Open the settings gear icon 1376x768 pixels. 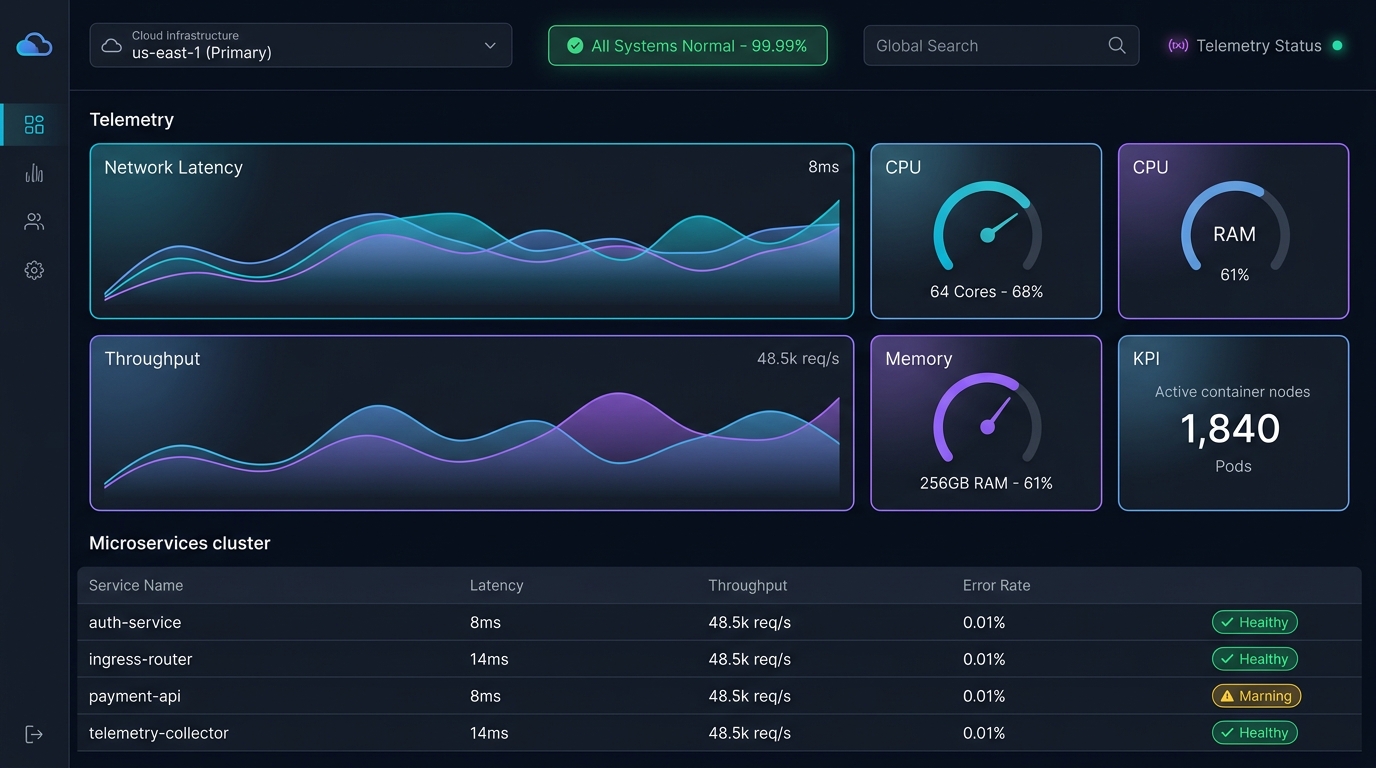(x=34, y=270)
